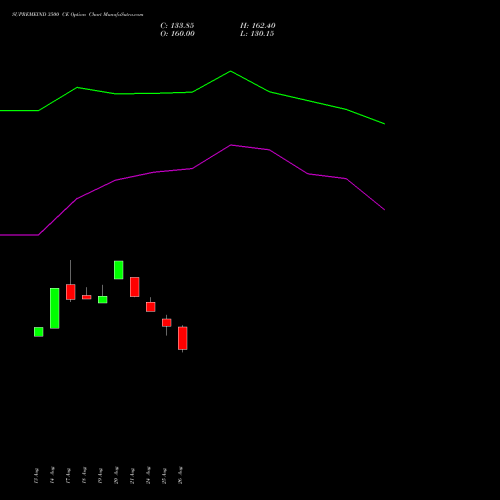The width and height of the screenshot is (500, 500).
Task: Click the 25 Aug date axis label
Action: coord(164,476)
